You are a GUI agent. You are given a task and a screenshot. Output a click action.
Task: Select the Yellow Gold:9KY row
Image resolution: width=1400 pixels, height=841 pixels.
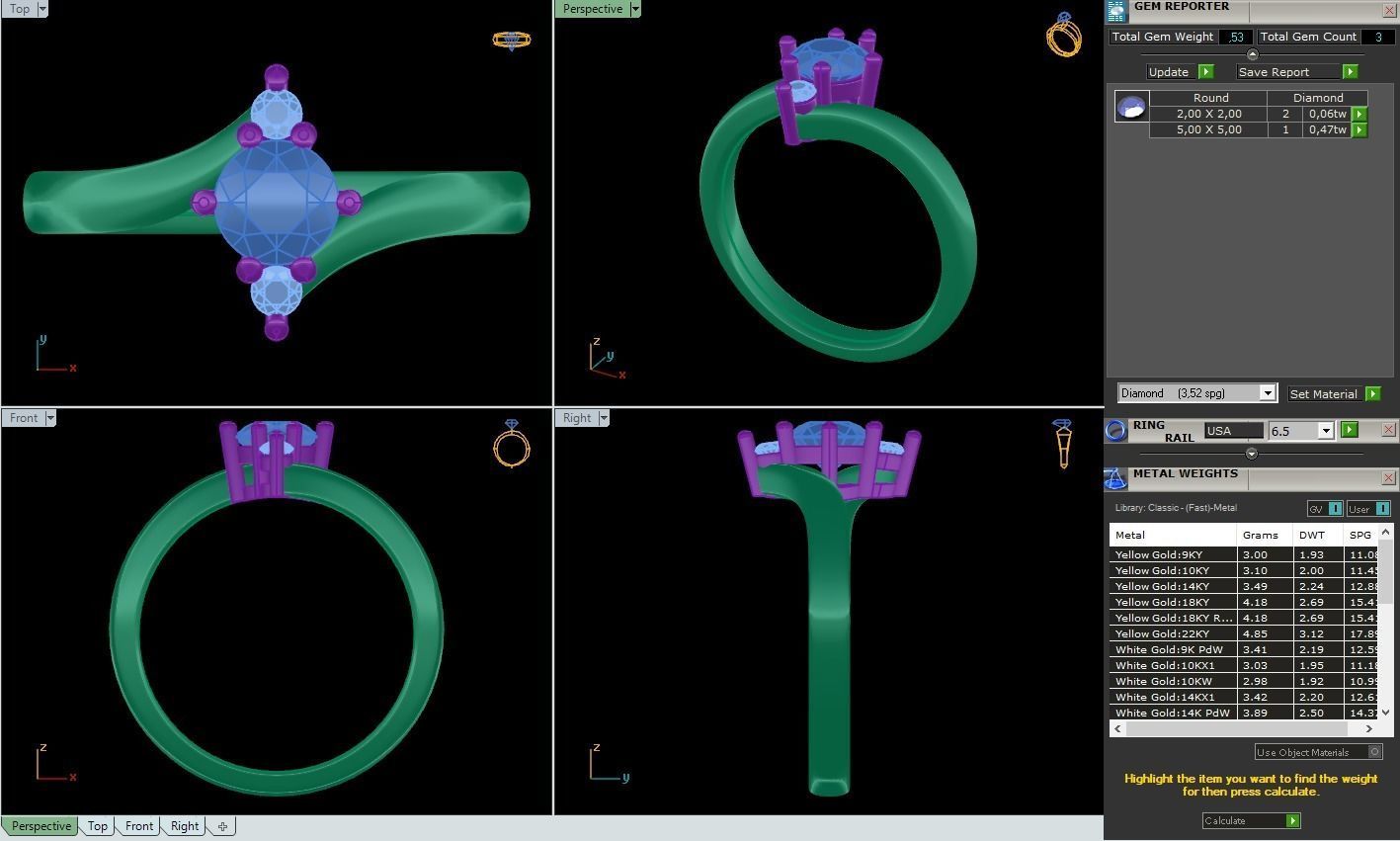click(x=1246, y=554)
